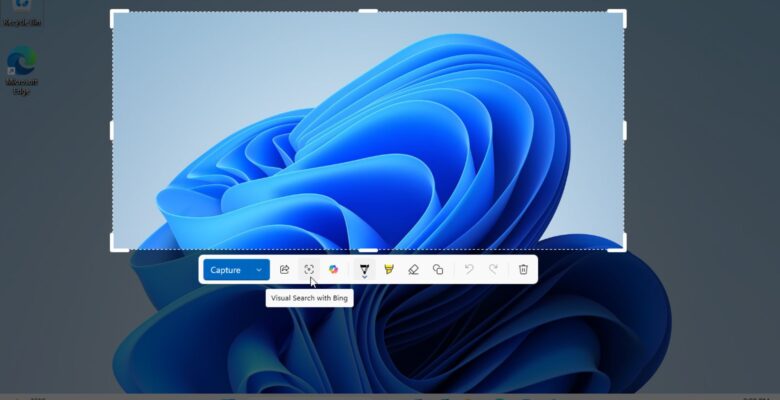Undo the last annotation

[468, 270]
